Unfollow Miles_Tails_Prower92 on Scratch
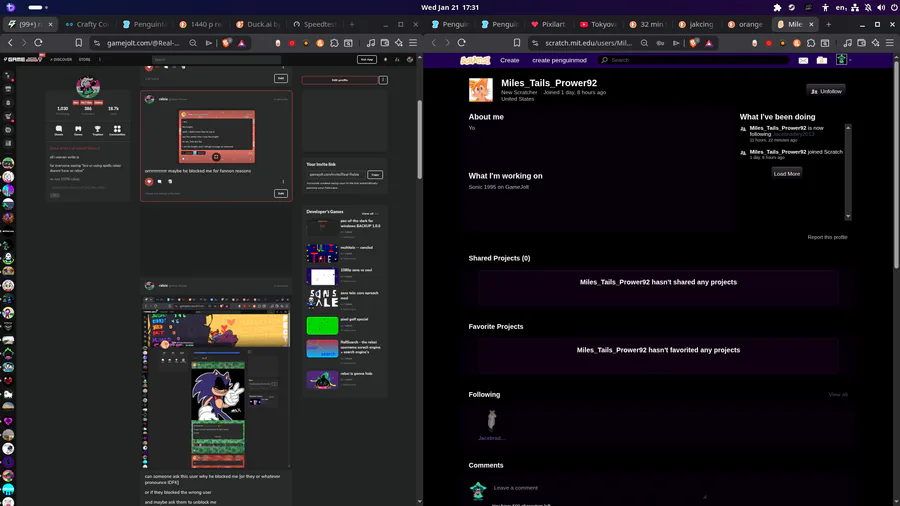 [827, 91]
